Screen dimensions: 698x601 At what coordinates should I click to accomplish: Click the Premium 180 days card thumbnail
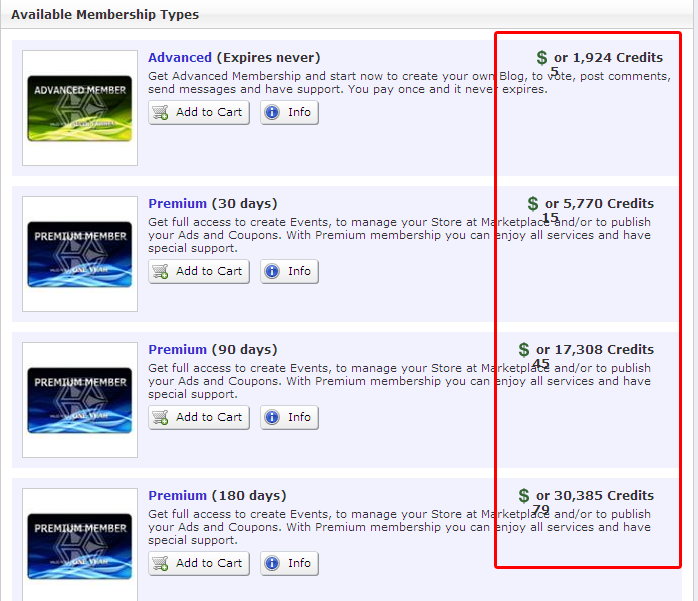point(80,546)
